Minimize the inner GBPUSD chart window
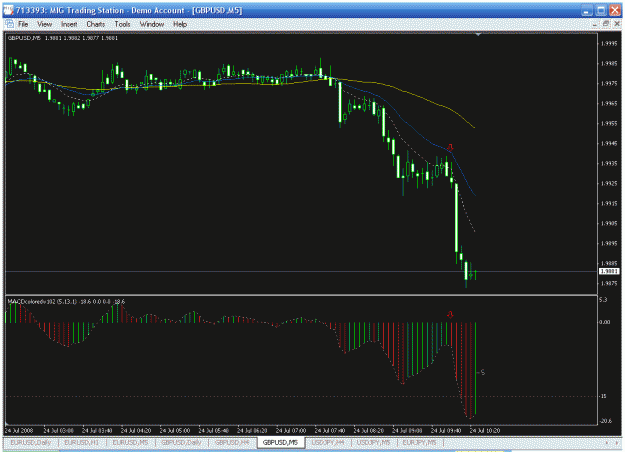The width and height of the screenshot is (625, 452). (x=595, y=24)
